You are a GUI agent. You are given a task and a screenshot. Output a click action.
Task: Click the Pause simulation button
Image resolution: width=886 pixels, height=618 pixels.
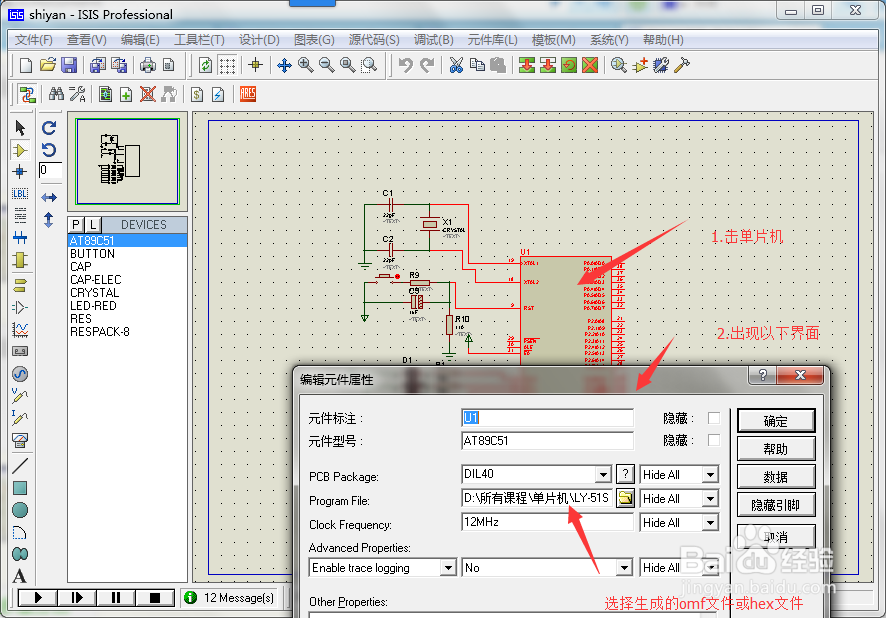point(116,597)
